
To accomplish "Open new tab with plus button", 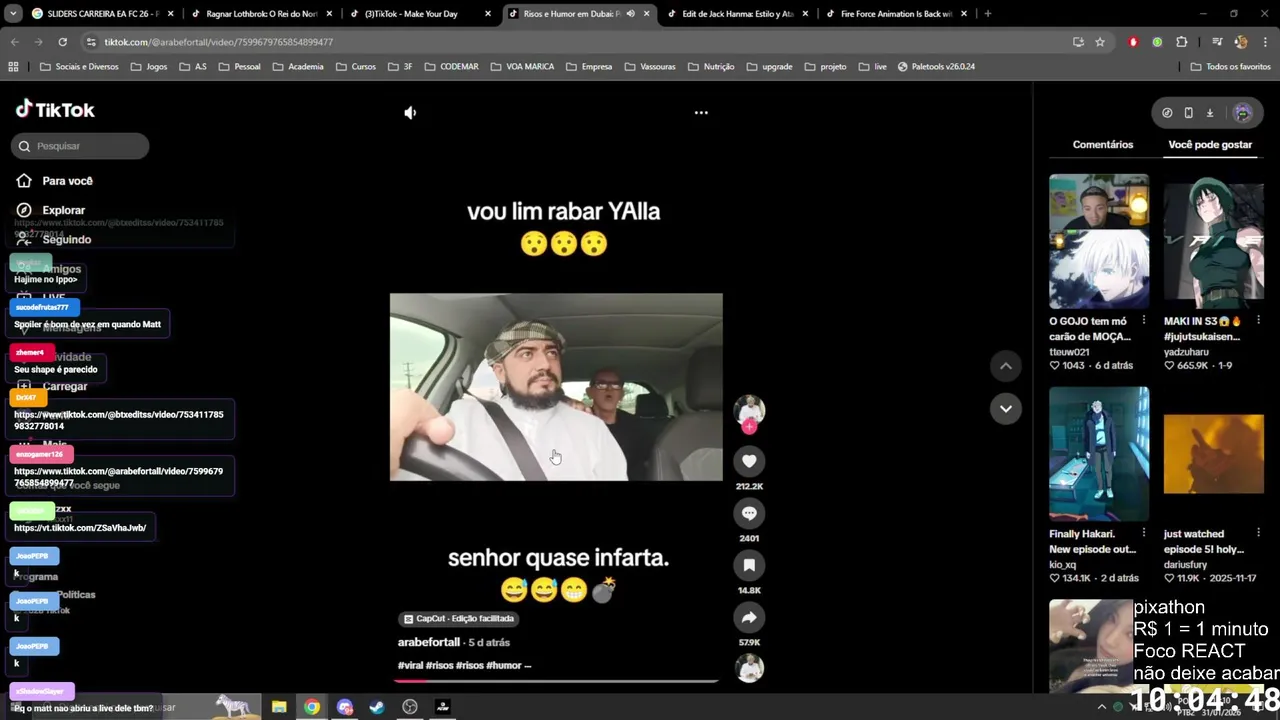I will 988,14.
